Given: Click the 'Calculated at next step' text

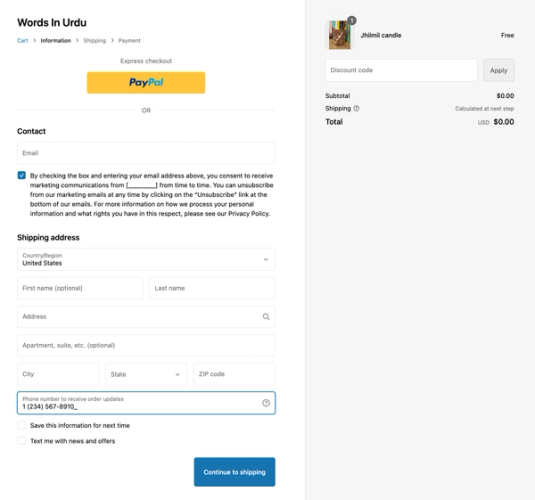Looking at the screenshot, I should click(x=485, y=109).
